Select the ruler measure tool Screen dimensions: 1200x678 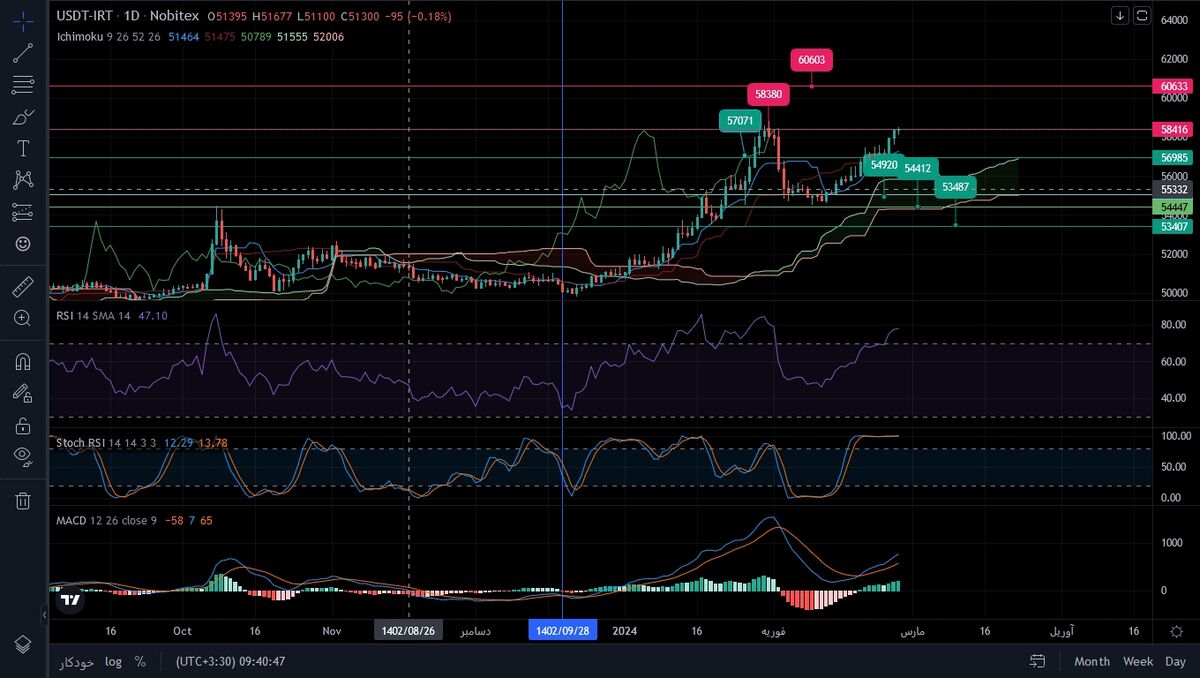click(x=23, y=287)
